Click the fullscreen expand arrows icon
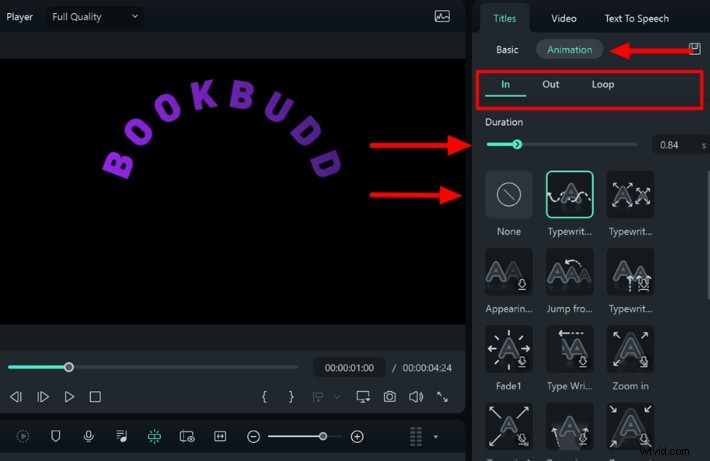This screenshot has height=461, width=710. [442, 397]
